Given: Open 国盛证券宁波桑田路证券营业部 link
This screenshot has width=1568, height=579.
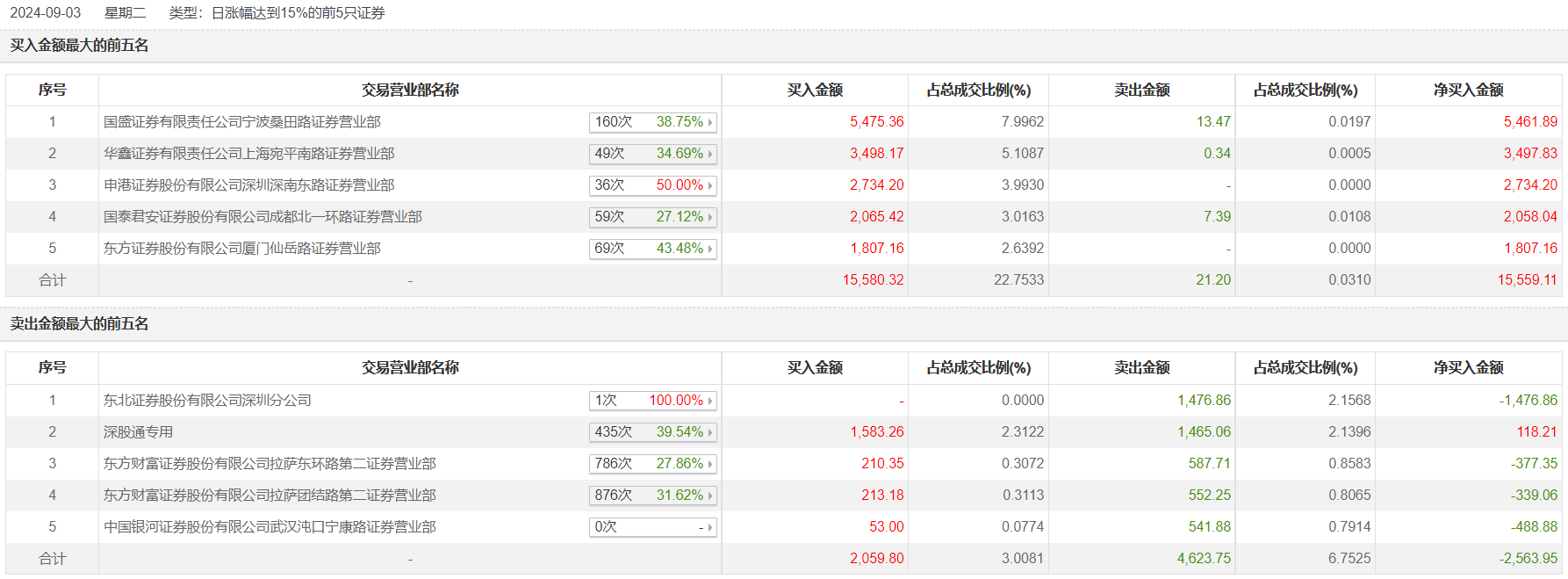Looking at the screenshot, I should [242, 122].
